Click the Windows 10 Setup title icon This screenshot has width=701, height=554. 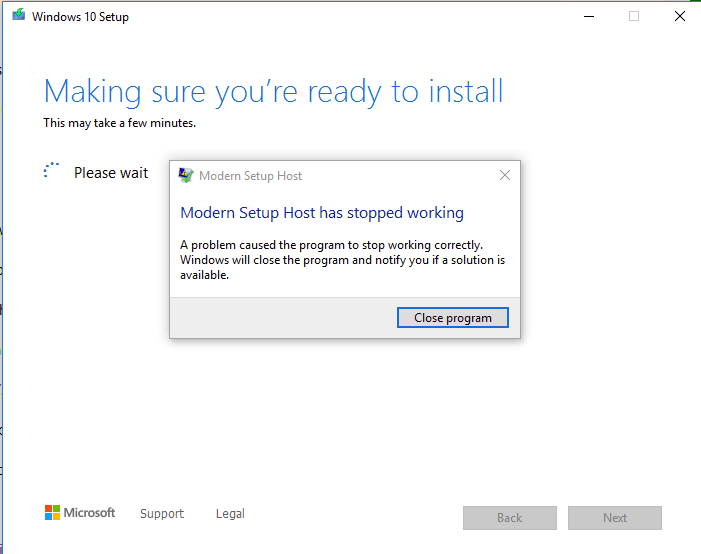(19, 15)
